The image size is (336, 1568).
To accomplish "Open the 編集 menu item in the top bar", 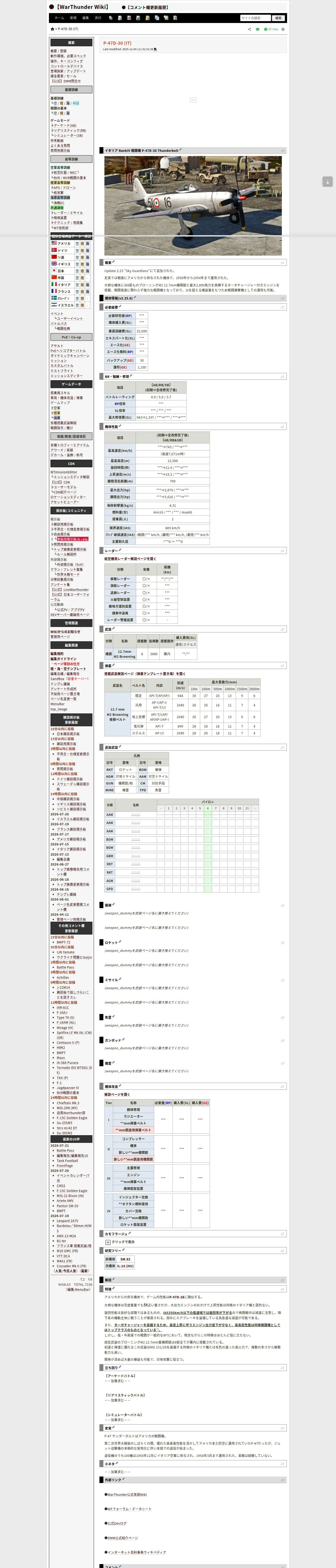I will 85,18.
